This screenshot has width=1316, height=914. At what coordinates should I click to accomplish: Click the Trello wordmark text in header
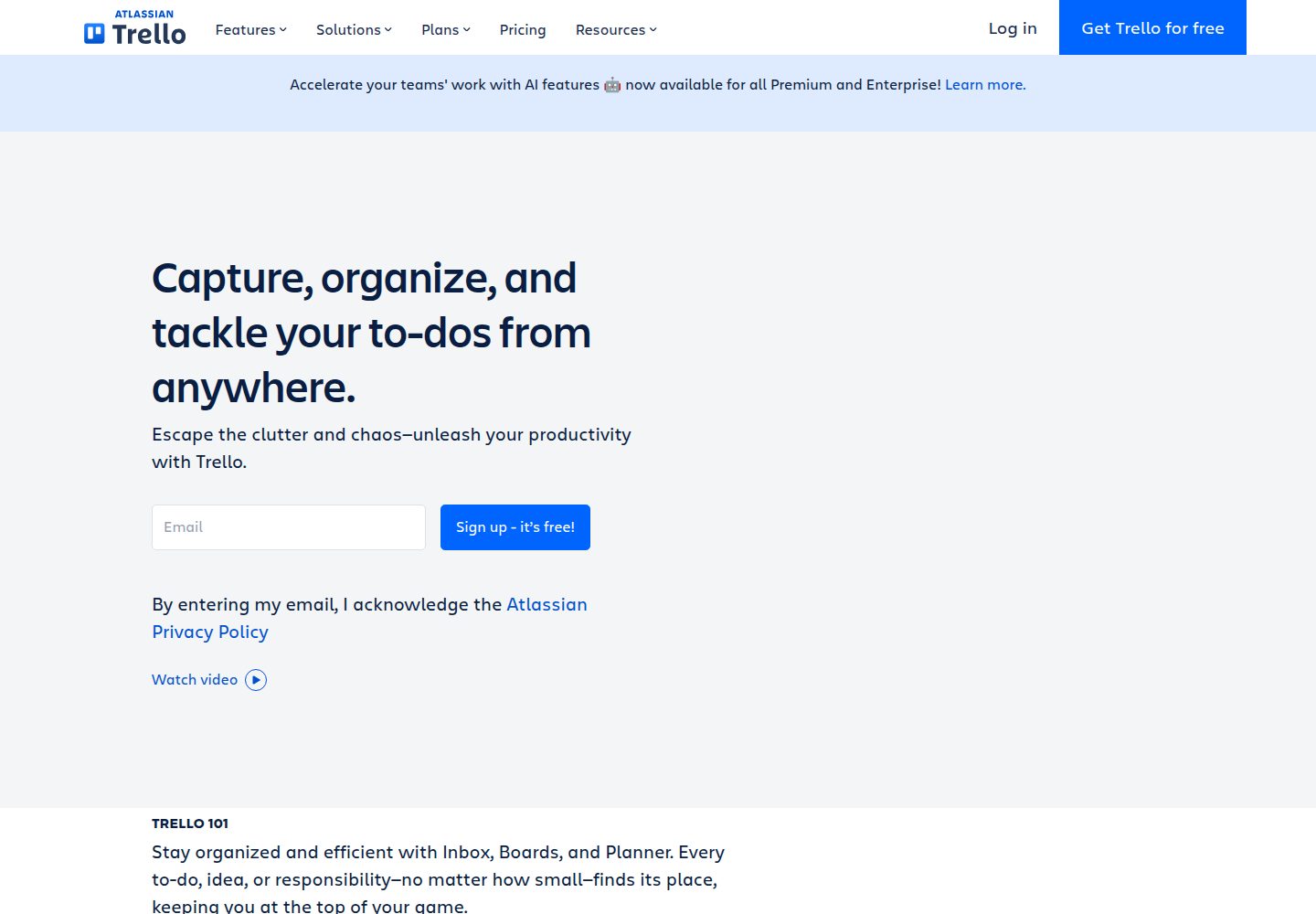pos(149,35)
